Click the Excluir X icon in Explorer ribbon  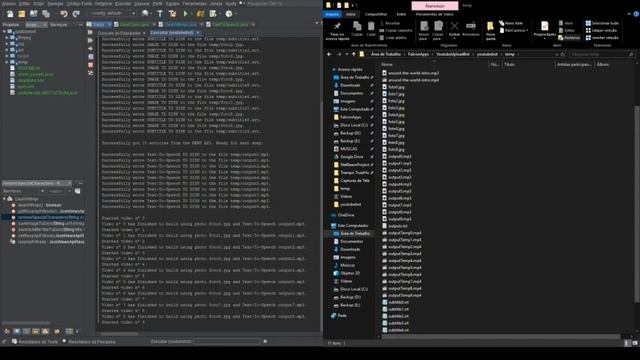(x=454, y=27)
